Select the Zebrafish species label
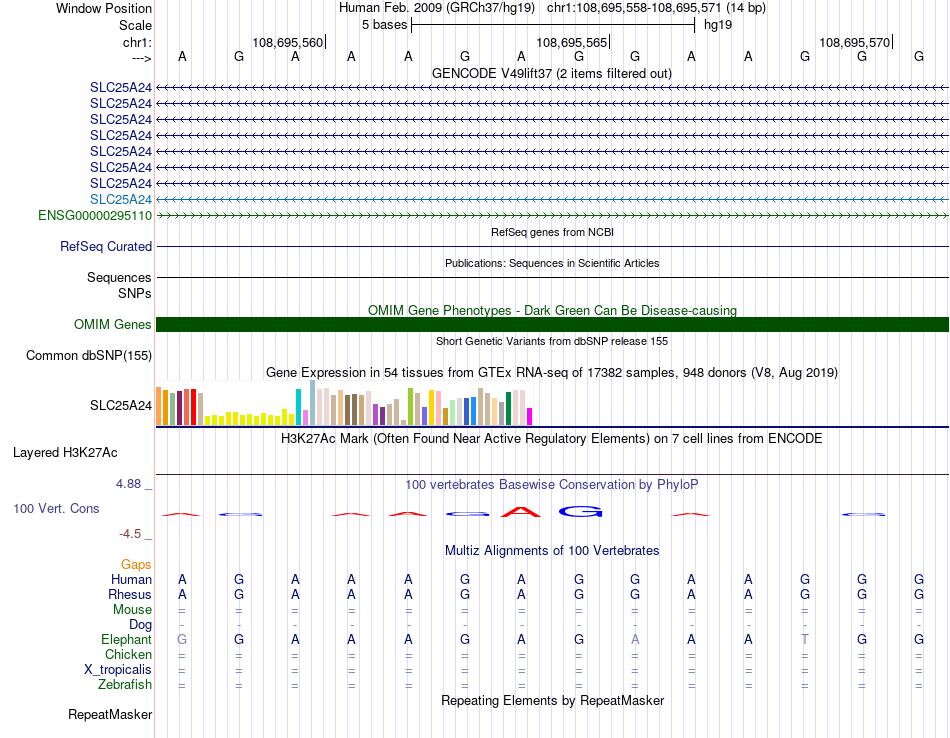 pos(125,684)
